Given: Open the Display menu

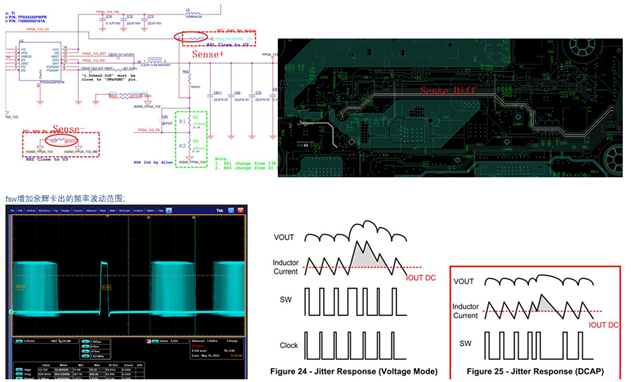Looking at the screenshot, I should tap(65, 211).
